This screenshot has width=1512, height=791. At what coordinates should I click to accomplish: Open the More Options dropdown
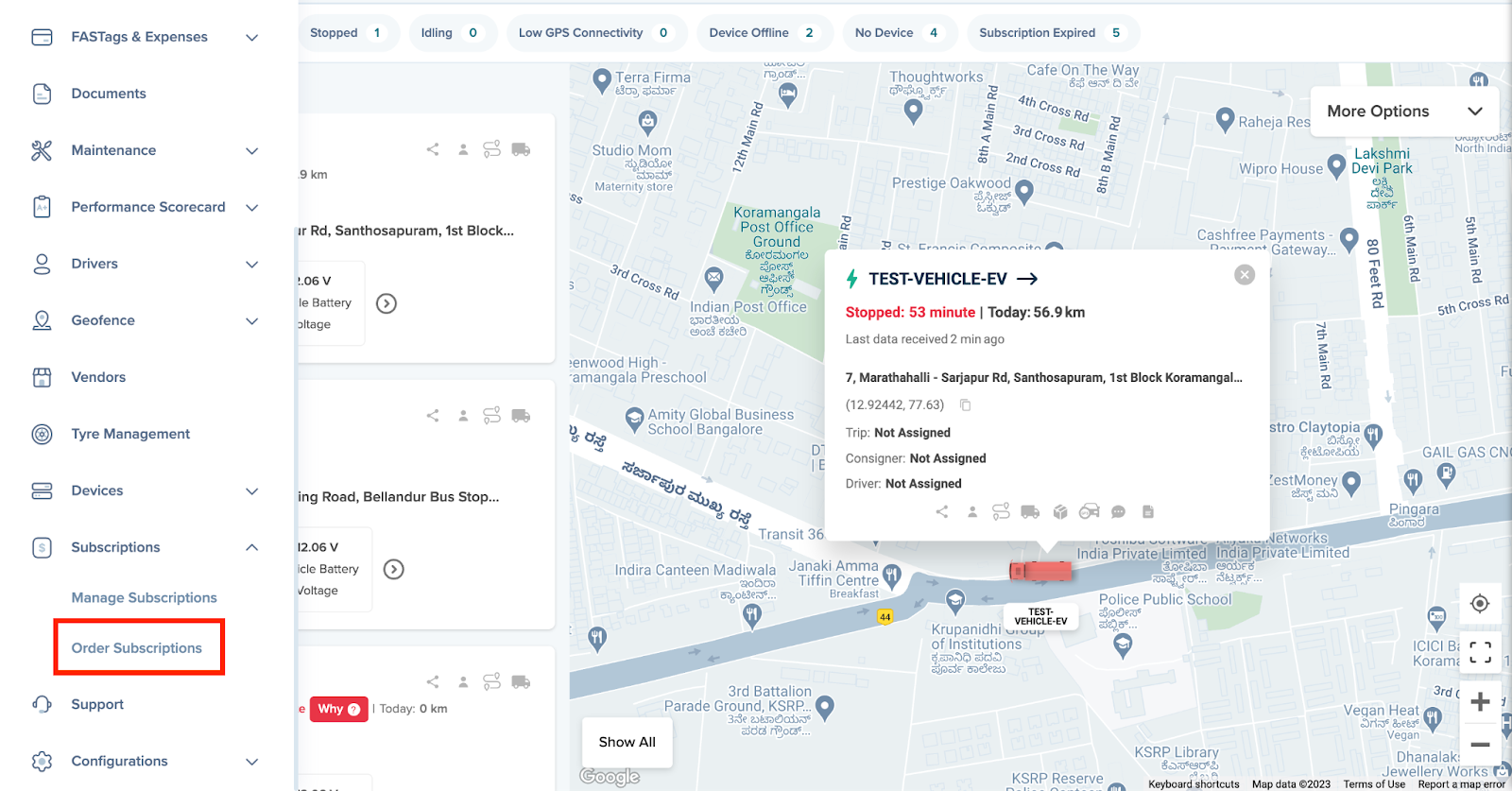[x=1404, y=112]
